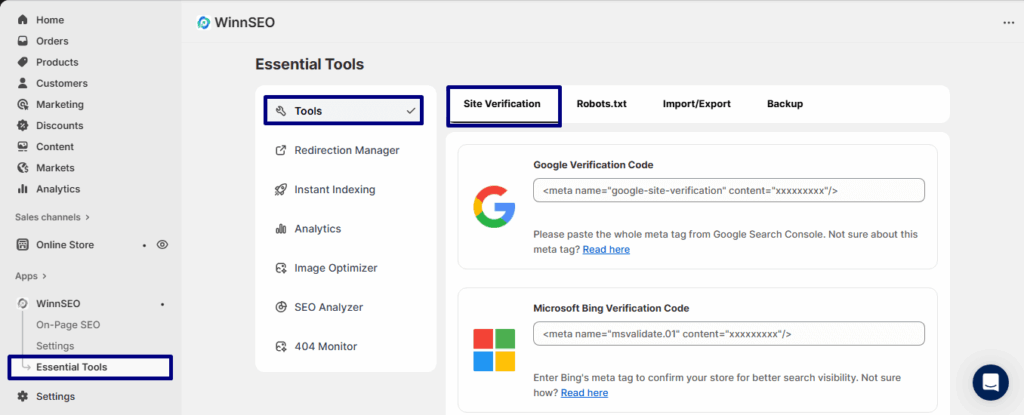Click the 404 Monitor icon

(281, 346)
